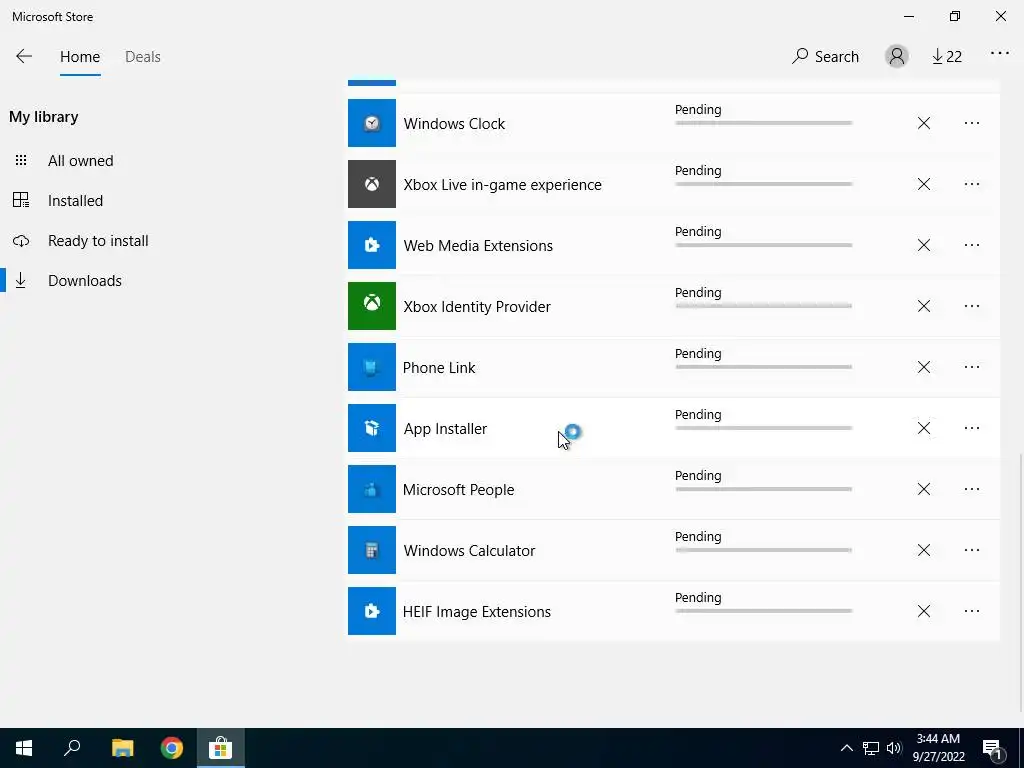Switch to the Home tab

point(80,57)
